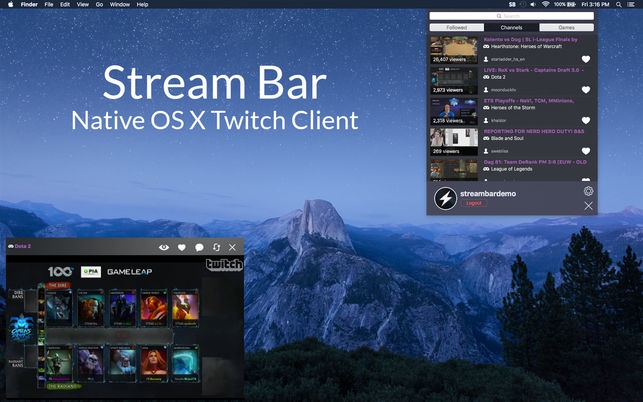This screenshot has height=402, width=643.
Task: Click the heart icon in player toolbar
Action: point(182,247)
